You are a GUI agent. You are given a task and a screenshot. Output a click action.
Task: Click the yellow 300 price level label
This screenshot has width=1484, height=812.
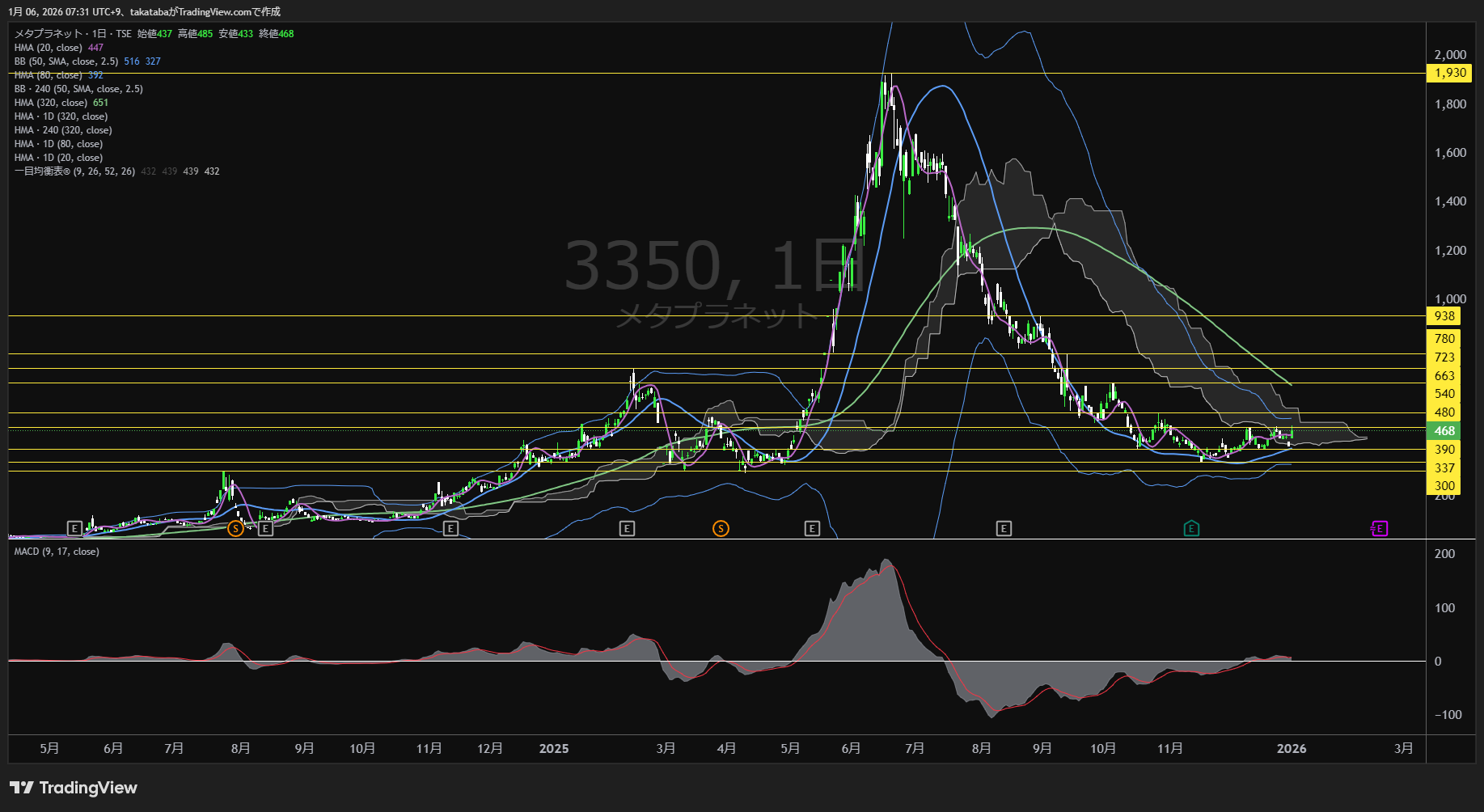coord(1444,486)
